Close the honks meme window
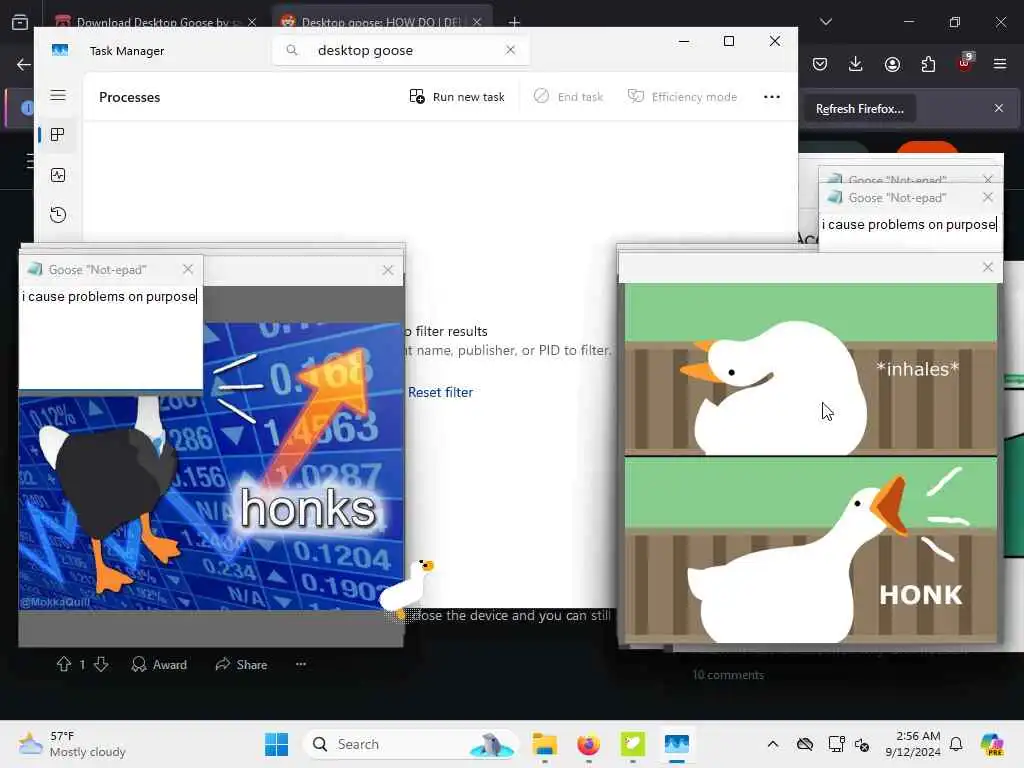Viewport: 1024px width, 768px height. [388, 270]
